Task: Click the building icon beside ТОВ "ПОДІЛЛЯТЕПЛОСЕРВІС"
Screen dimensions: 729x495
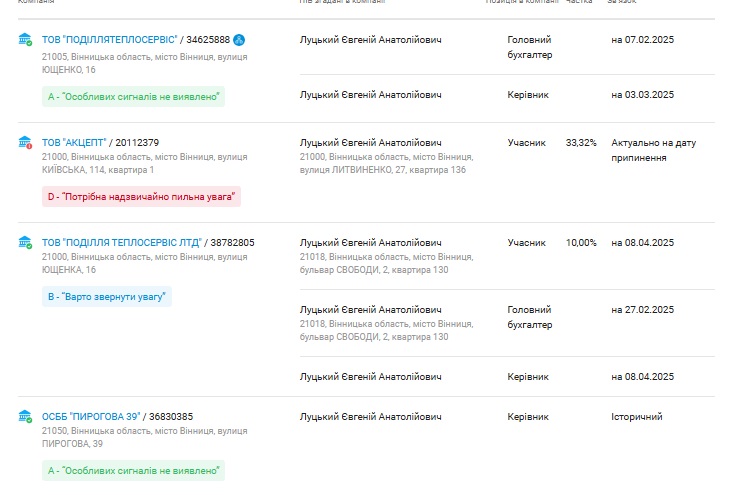Action: tap(25, 40)
